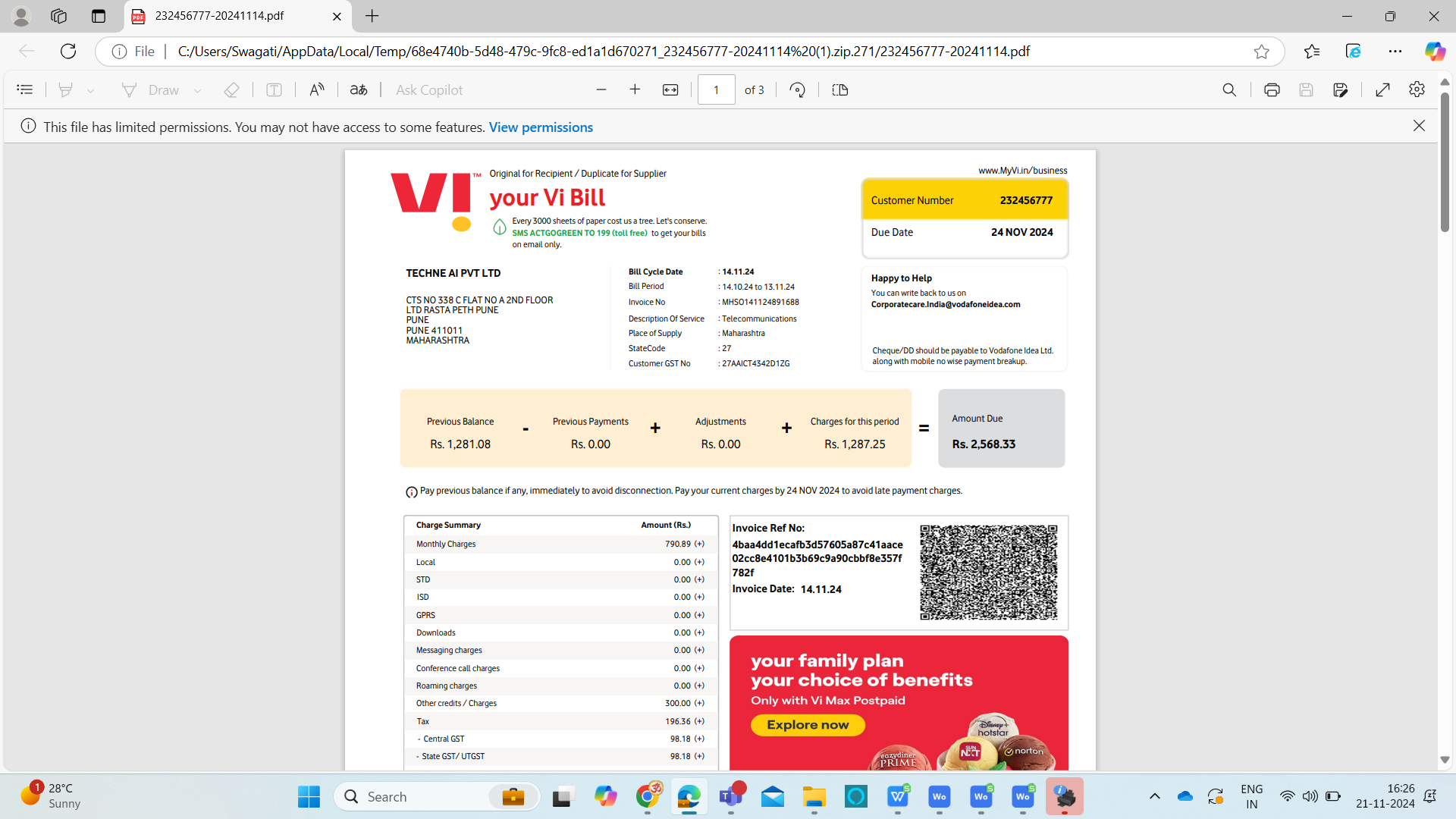1456x819 pixels.
Task: Toggle Fit to width view
Action: pyautogui.click(x=670, y=90)
